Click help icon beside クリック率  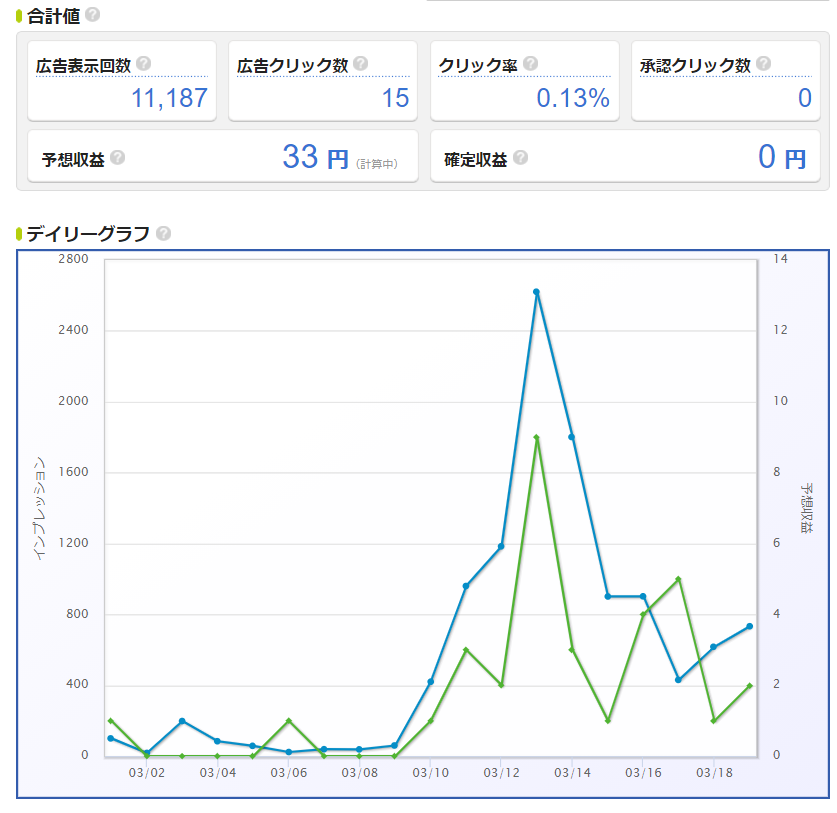coord(530,64)
